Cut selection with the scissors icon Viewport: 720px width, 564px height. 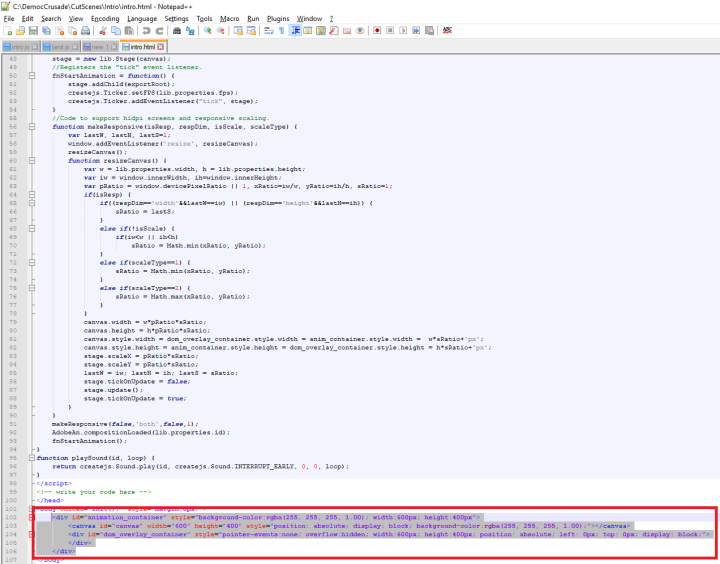(x=103, y=31)
